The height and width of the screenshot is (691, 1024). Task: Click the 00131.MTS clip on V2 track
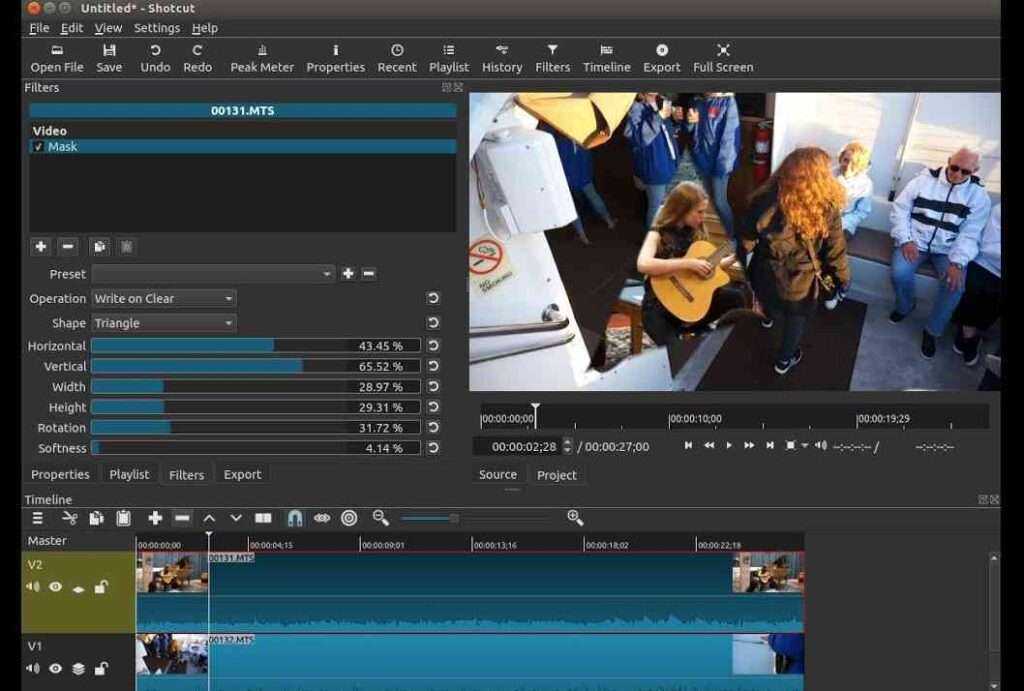[x=470, y=574]
